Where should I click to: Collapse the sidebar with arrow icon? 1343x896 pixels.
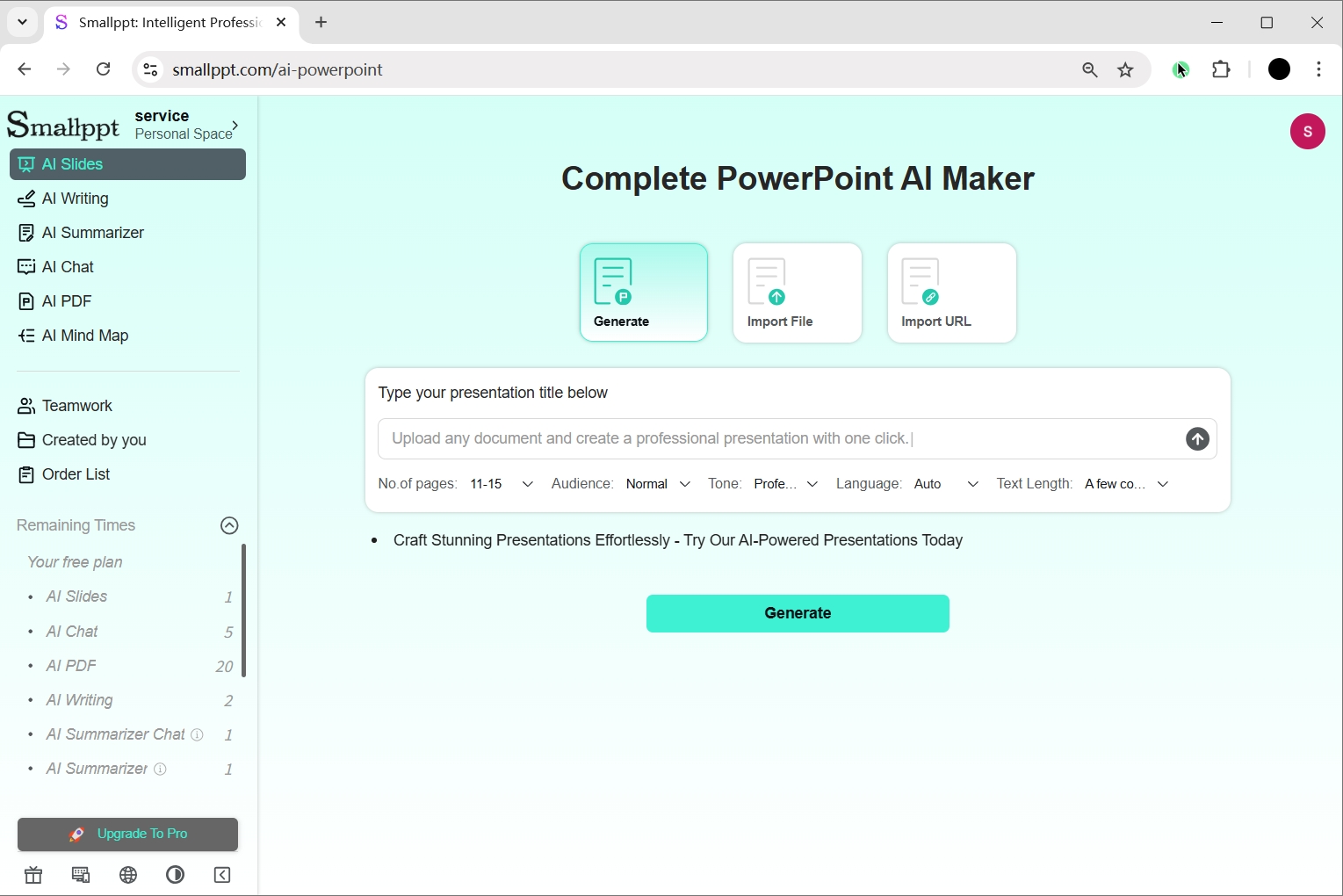click(222, 875)
